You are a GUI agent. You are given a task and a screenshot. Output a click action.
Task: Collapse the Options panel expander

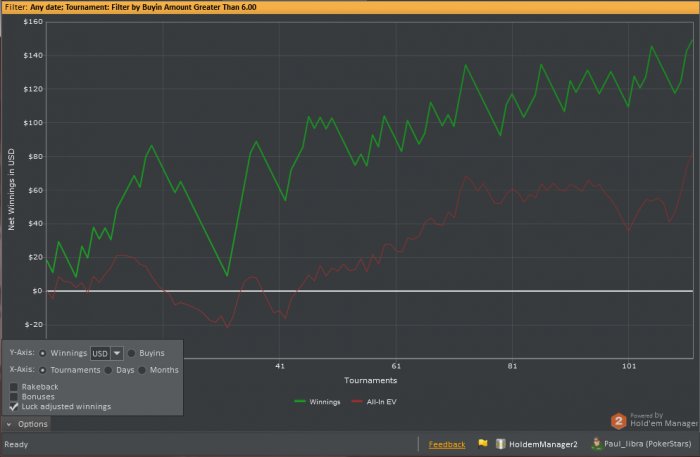point(9,424)
